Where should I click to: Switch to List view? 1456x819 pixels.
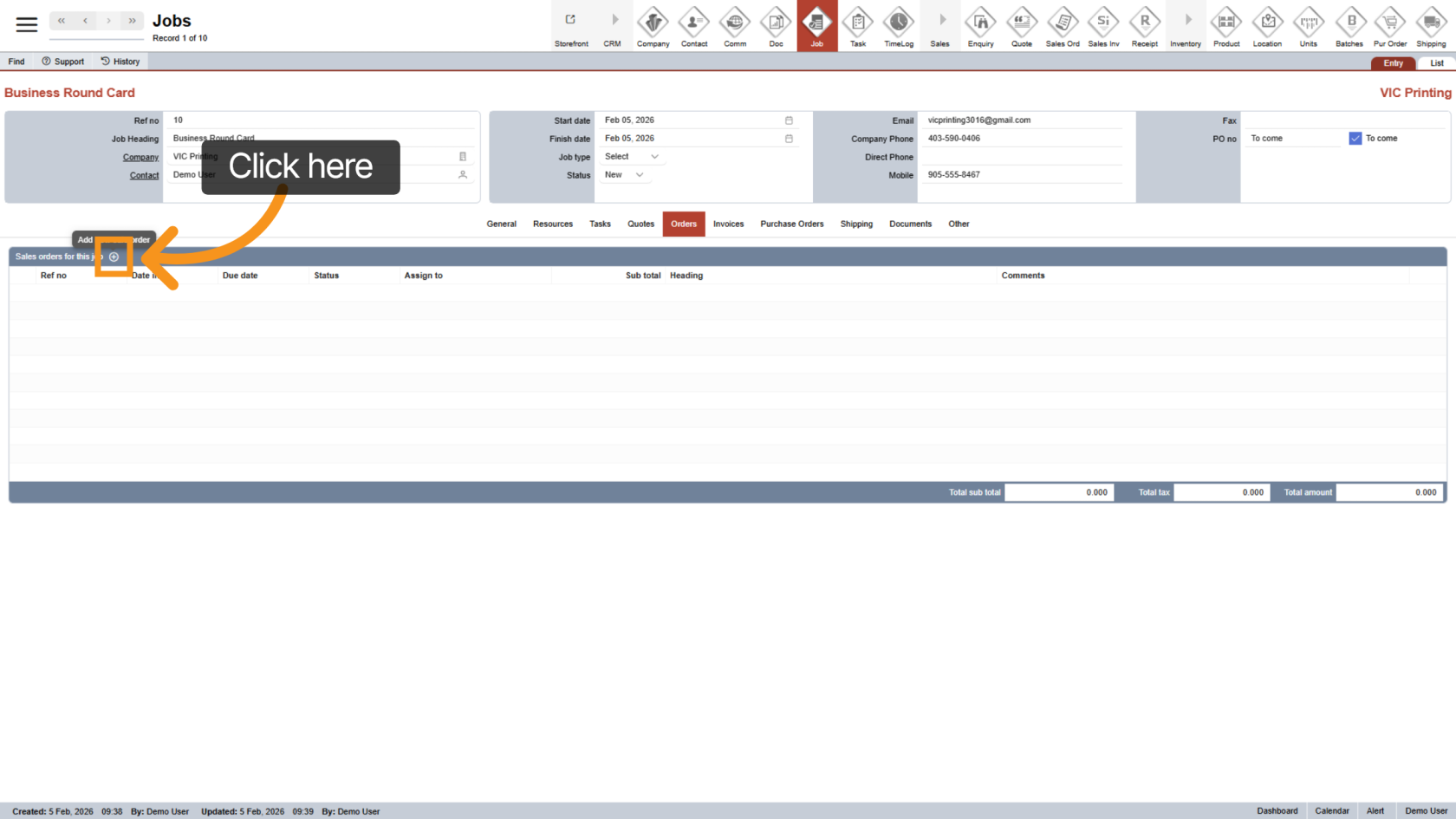click(x=1436, y=63)
